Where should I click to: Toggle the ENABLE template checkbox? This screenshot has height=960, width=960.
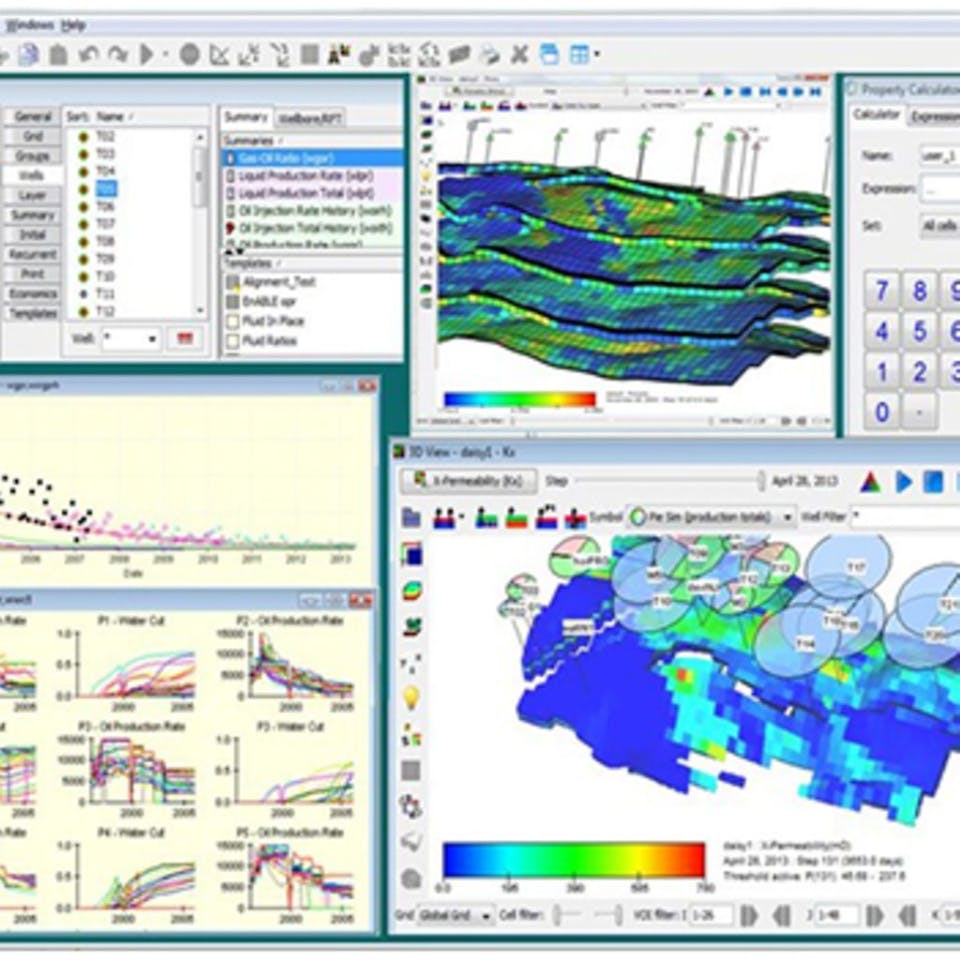[233, 302]
